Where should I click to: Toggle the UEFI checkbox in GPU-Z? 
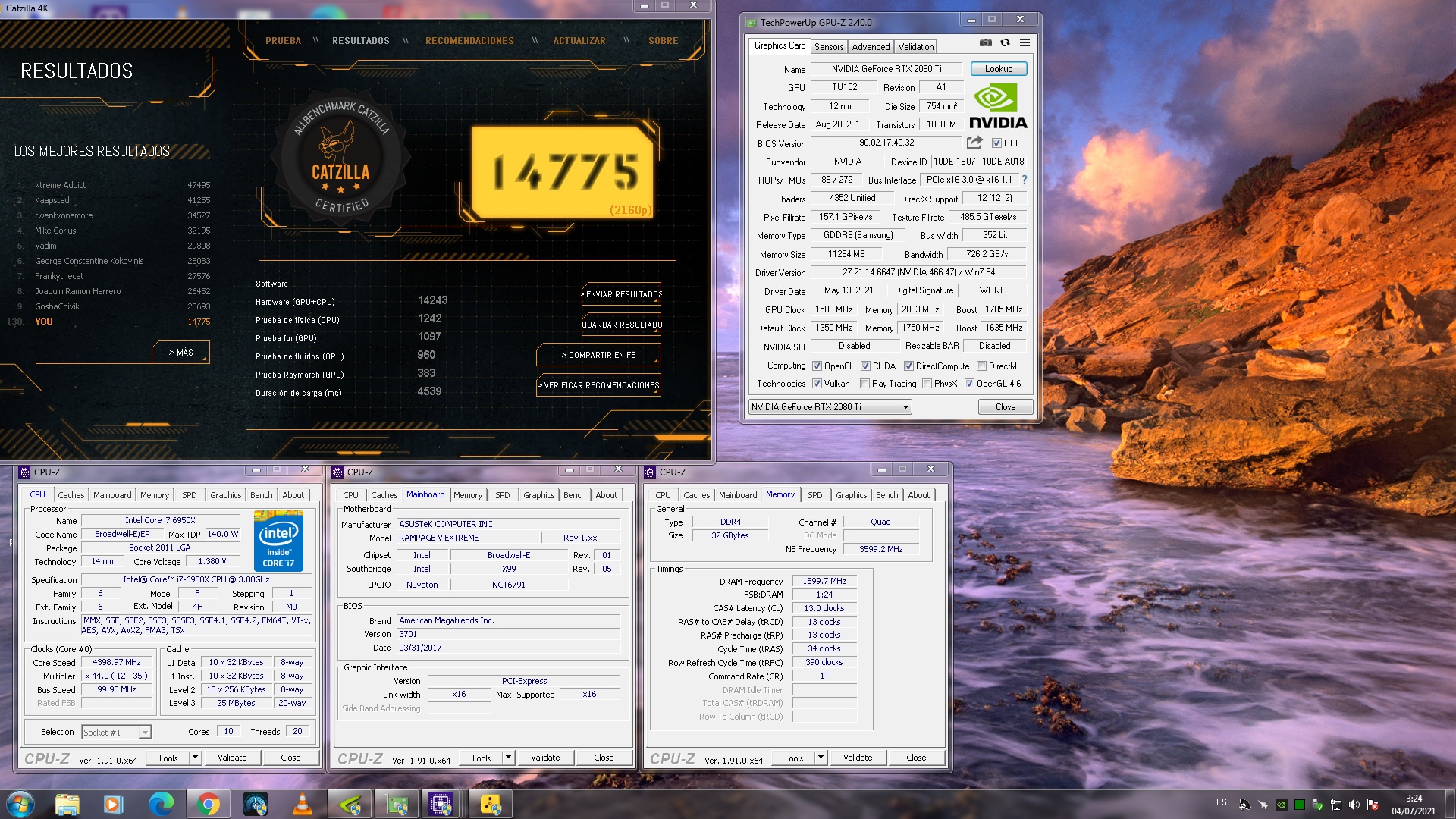(x=996, y=143)
